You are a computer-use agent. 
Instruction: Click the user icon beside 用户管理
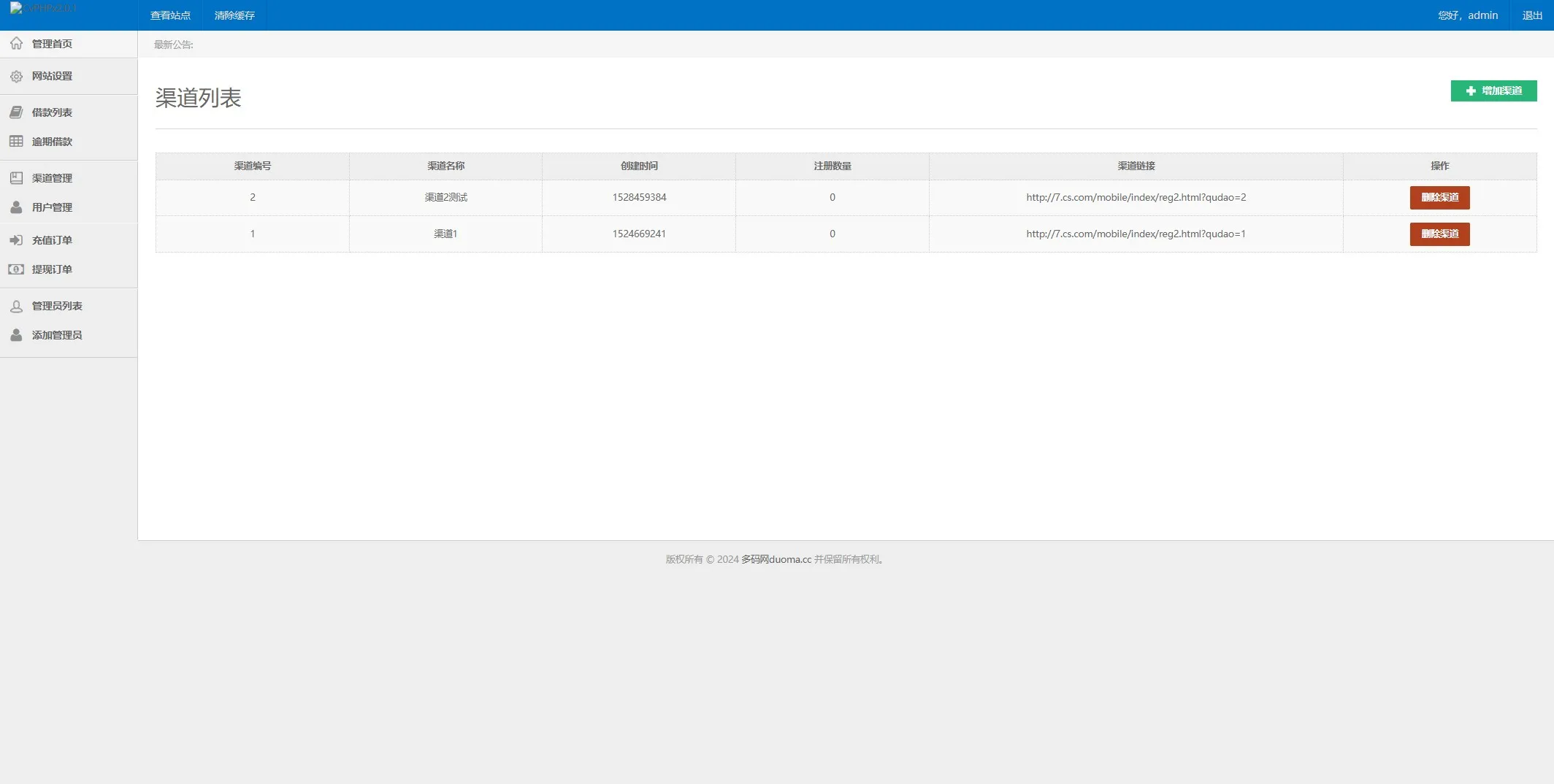pyautogui.click(x=16, y=207)
